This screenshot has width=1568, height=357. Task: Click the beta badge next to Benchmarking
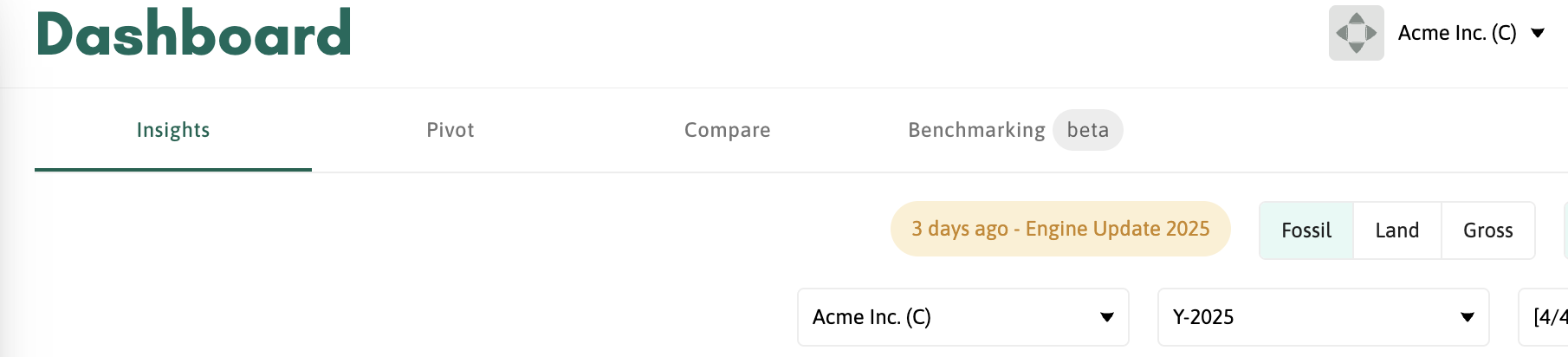pyautogui.click(x=1087, y=130)
